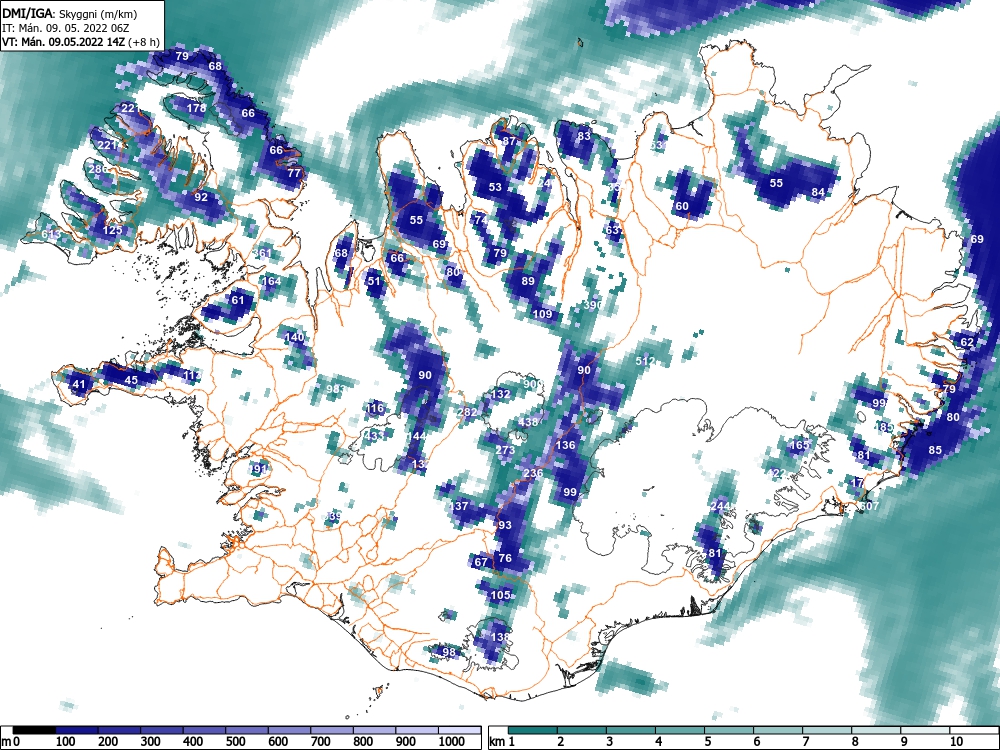The width and height of the screenshot is (1000, 750).
Task: Select the 1000 m pale lilac legend swatch
Action: click(459, 730)
